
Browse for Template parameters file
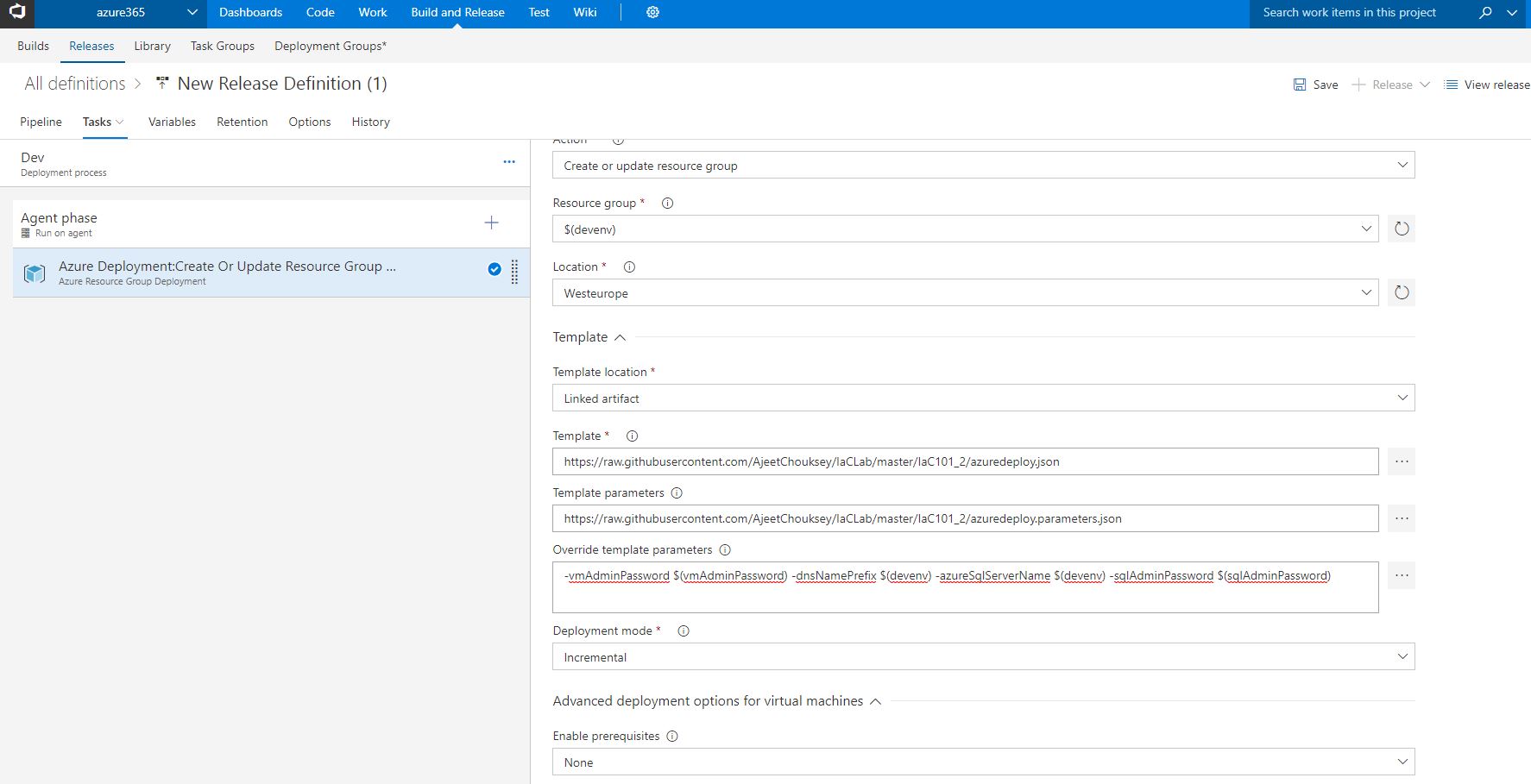click(1402, 518)
